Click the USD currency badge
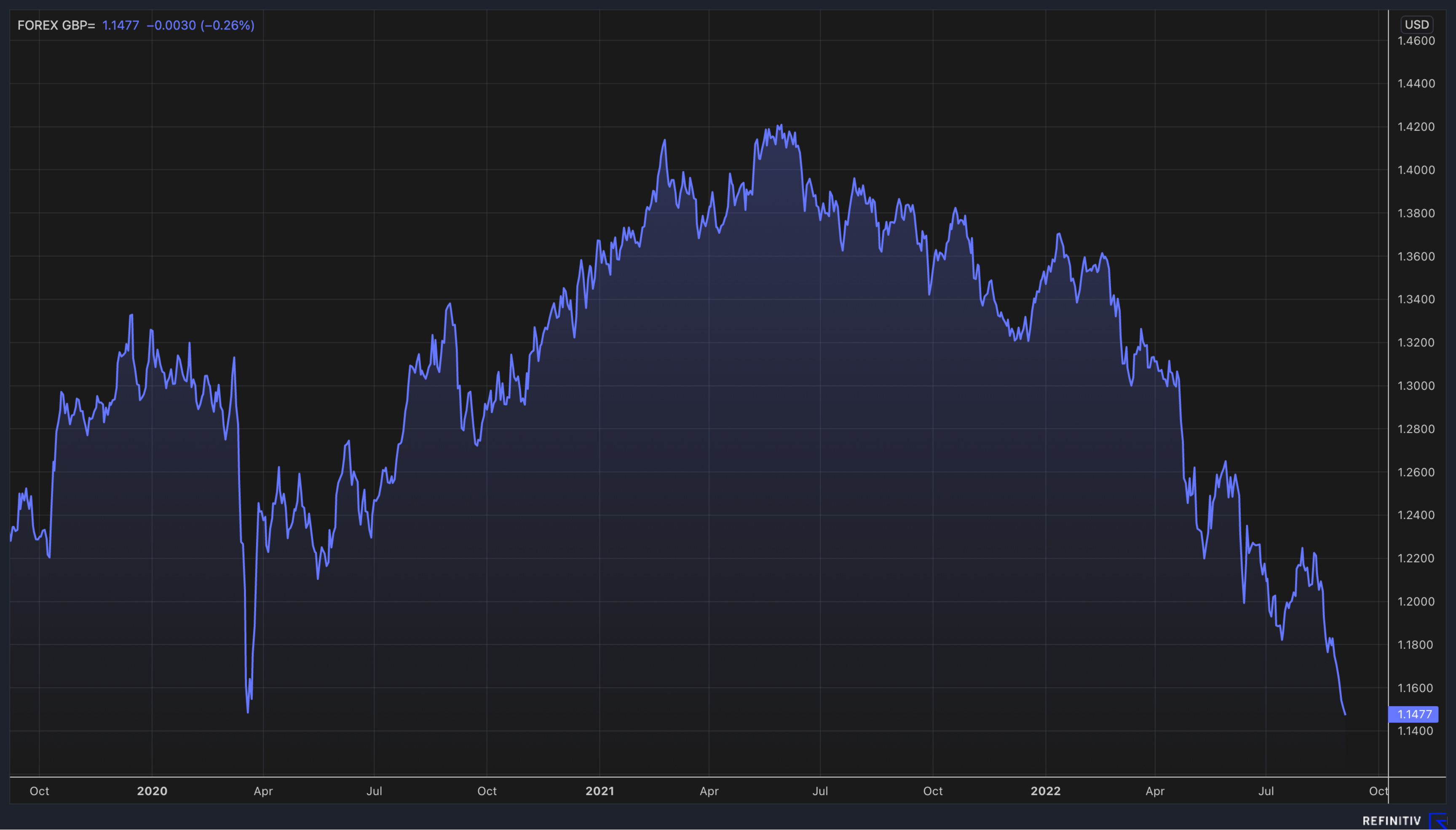Image resolution: width=1456 pixels, height=830 pixels. tap(1417, 24)
